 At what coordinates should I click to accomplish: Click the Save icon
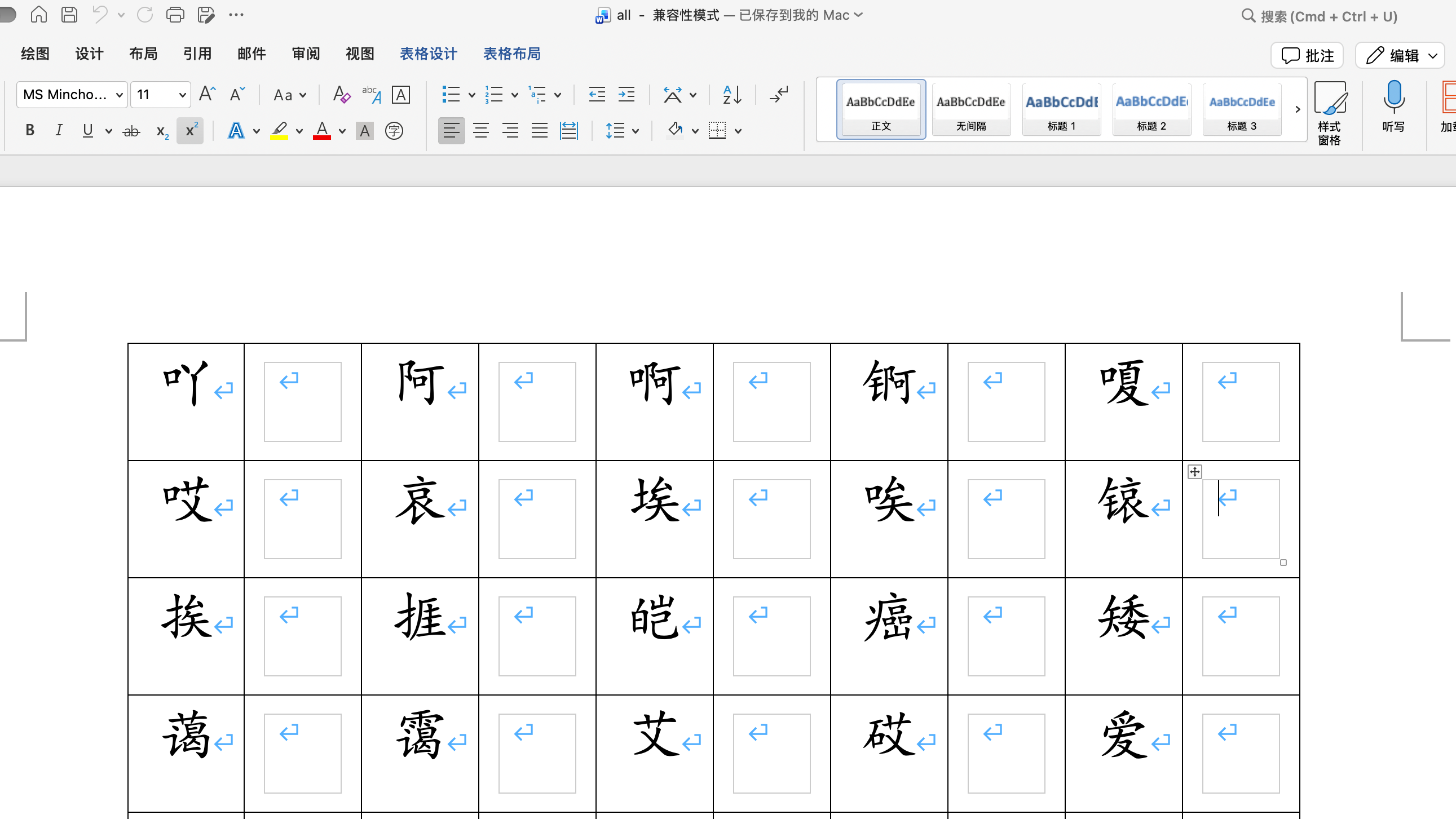(x=69, y=15)
